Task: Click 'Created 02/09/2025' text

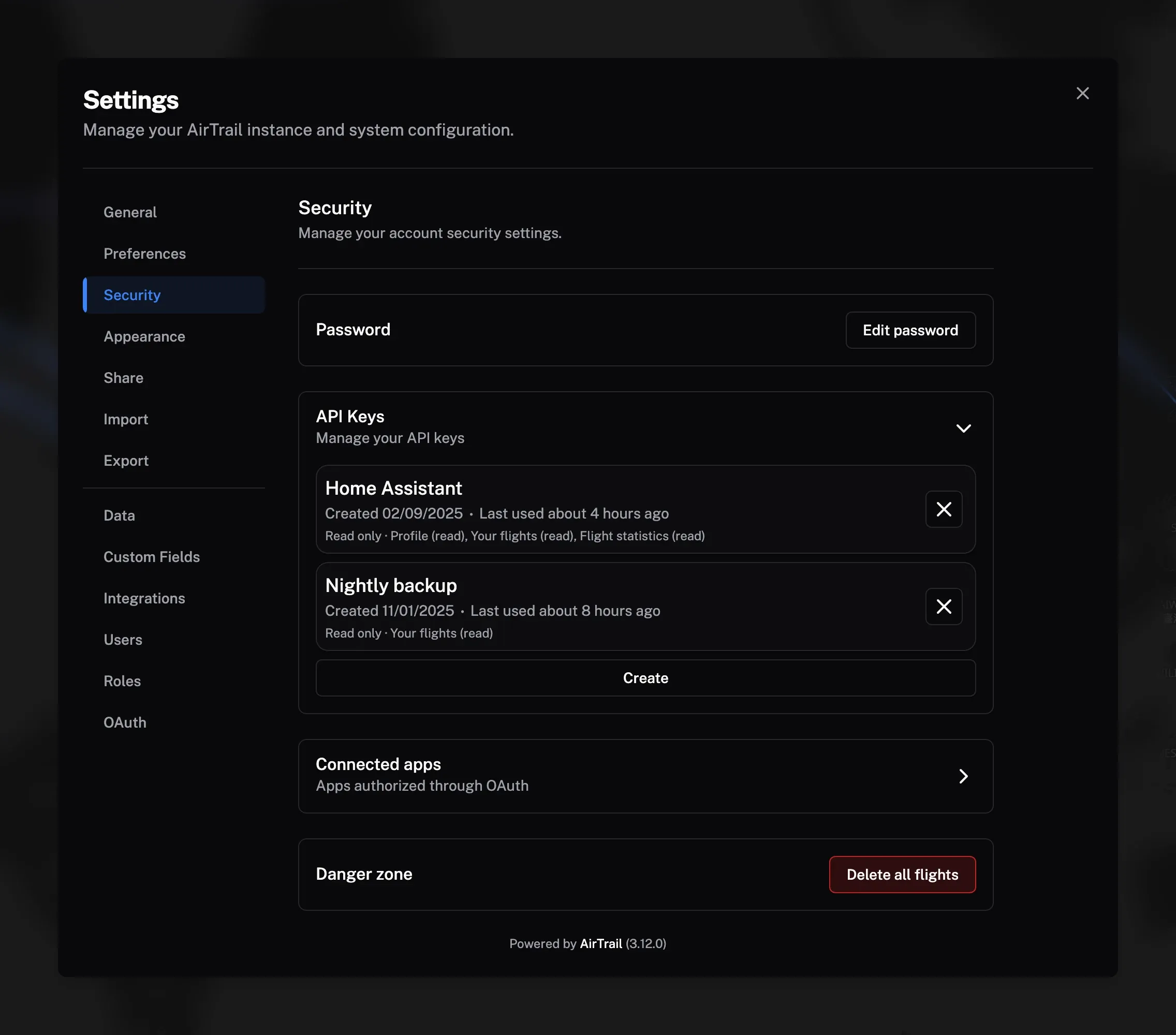Action: (x=393, y=514)
